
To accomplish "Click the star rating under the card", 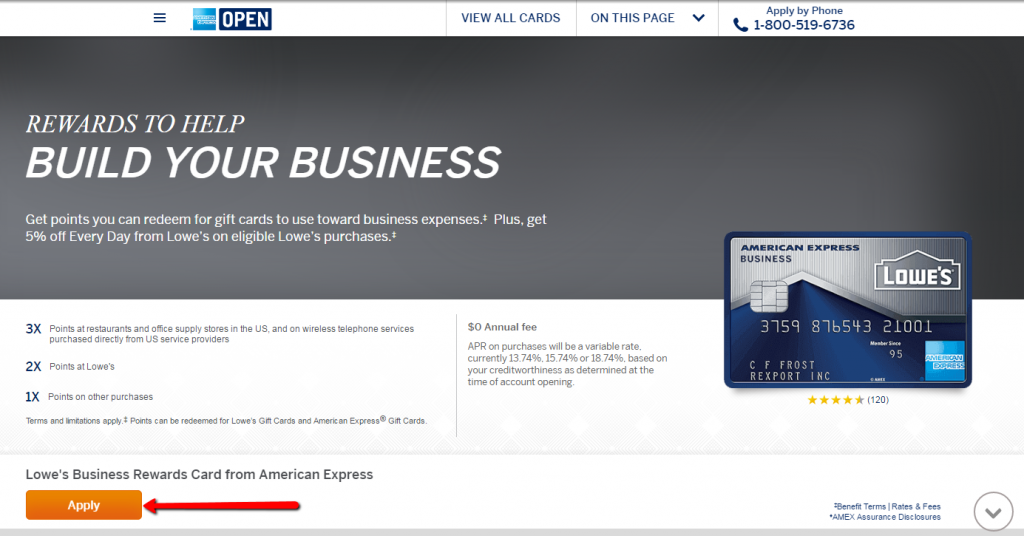I will (x=835, y=400).
